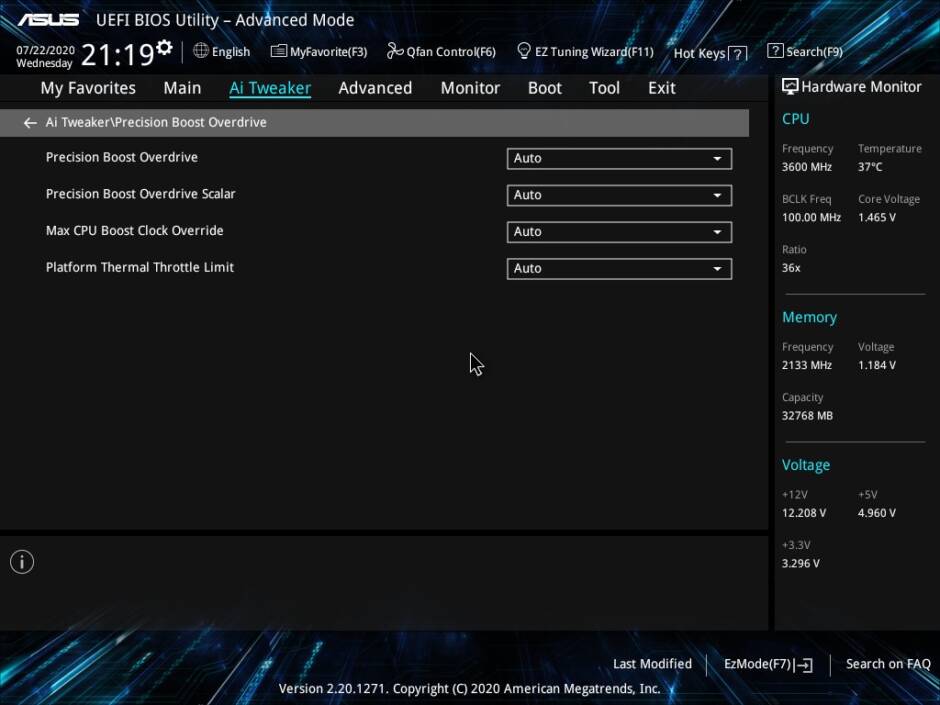Open Qfan Control fan icon
Image resolution: width=940 pixels, height=705 pixels.
click(394, 51)
